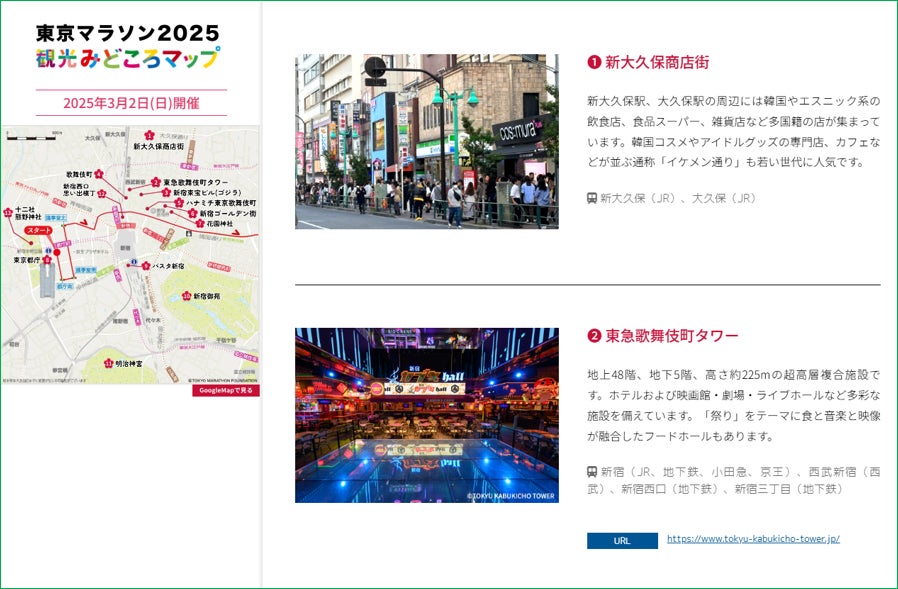Click map marker 2 for 東急歌舞伎町タワー
The height and width of the screenshot is (589, 898).
pyautogui.click(x=156, y=182)
